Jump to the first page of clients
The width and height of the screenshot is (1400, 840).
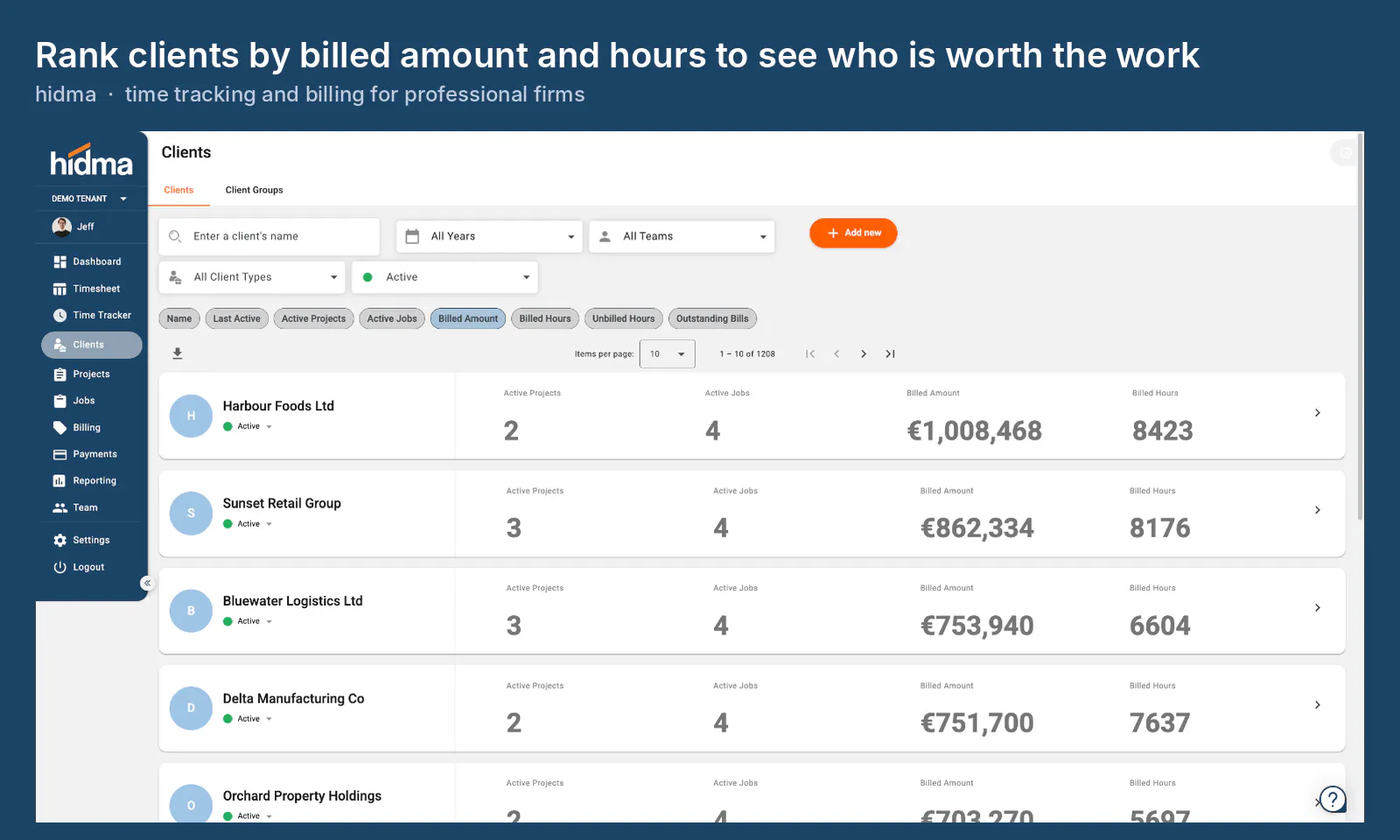(810, 353)
